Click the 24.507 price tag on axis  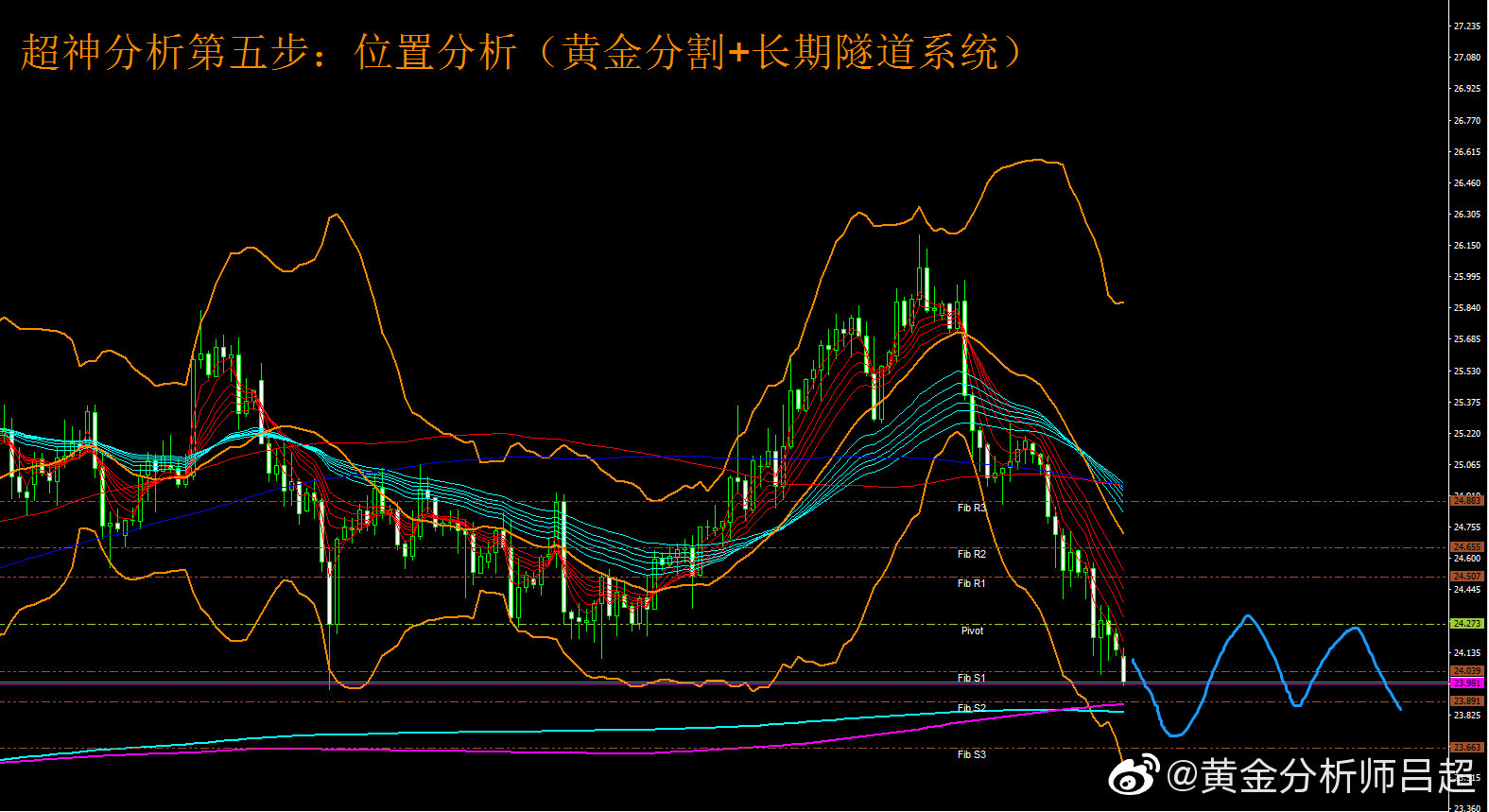1466,577
